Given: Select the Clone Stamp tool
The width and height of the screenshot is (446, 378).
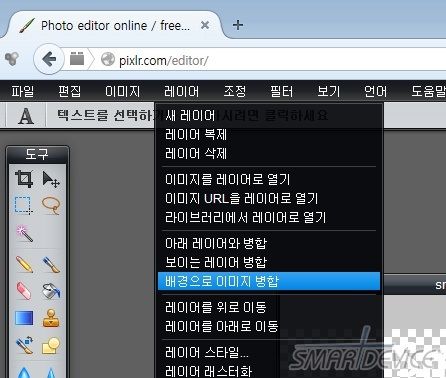Looking at the screenshot, I should click(51, 318).
